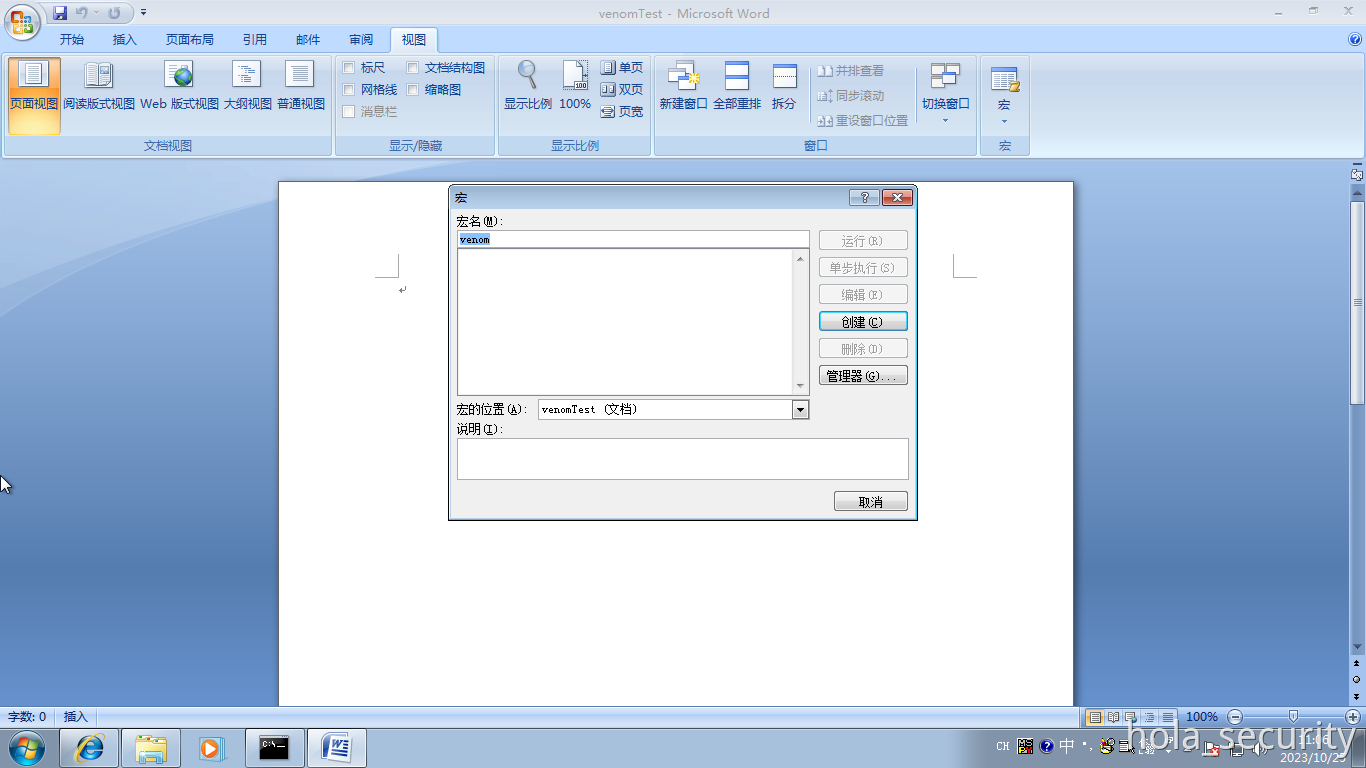Open the 宏的位置 dropdown in Macros dialog
Screen dimensions: 1366x768
800,409
